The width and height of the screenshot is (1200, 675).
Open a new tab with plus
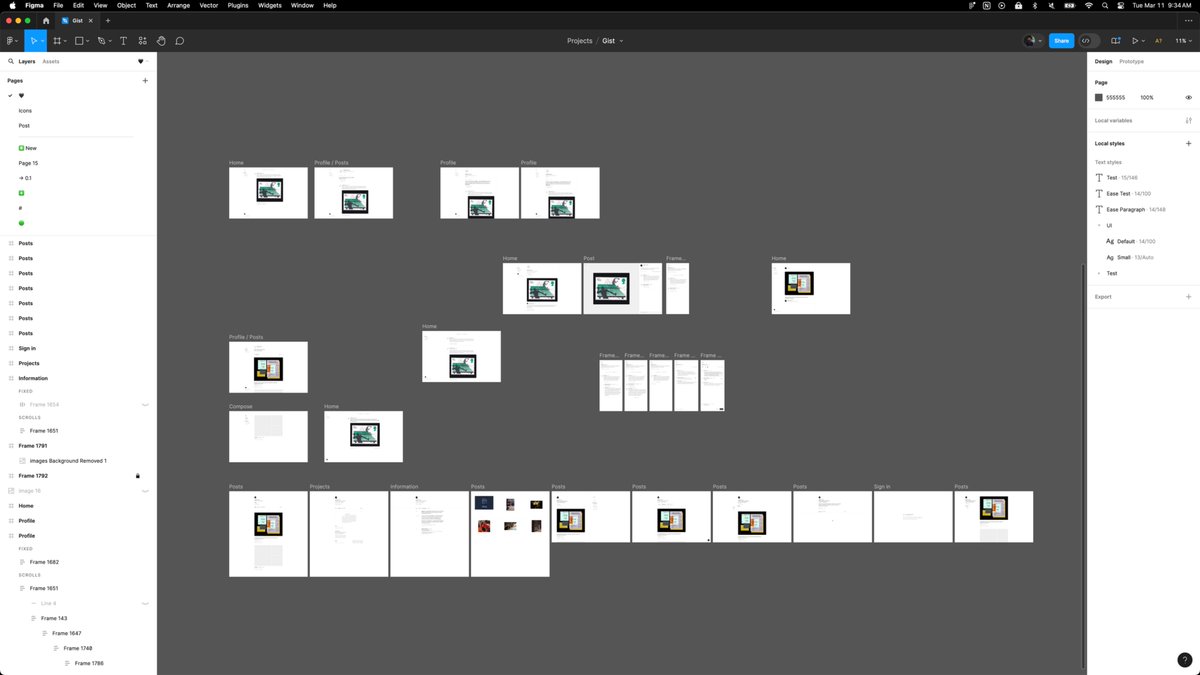tap(108, 20)
